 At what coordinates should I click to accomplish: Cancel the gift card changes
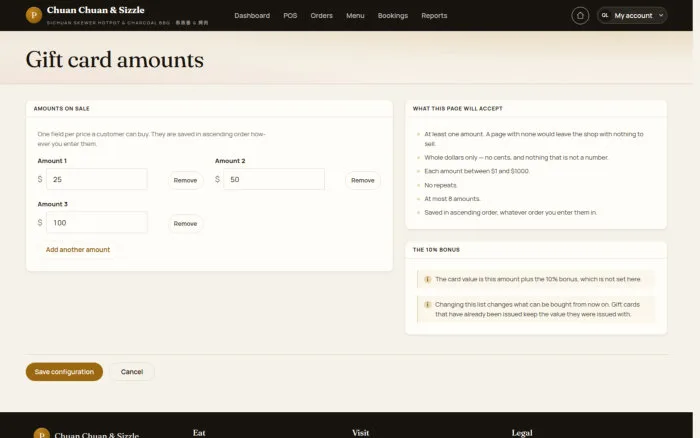coord(132,371)
